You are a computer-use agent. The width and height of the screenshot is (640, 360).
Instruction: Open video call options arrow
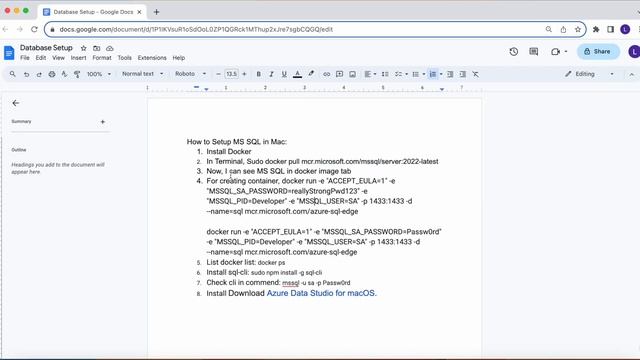(566, 52)
